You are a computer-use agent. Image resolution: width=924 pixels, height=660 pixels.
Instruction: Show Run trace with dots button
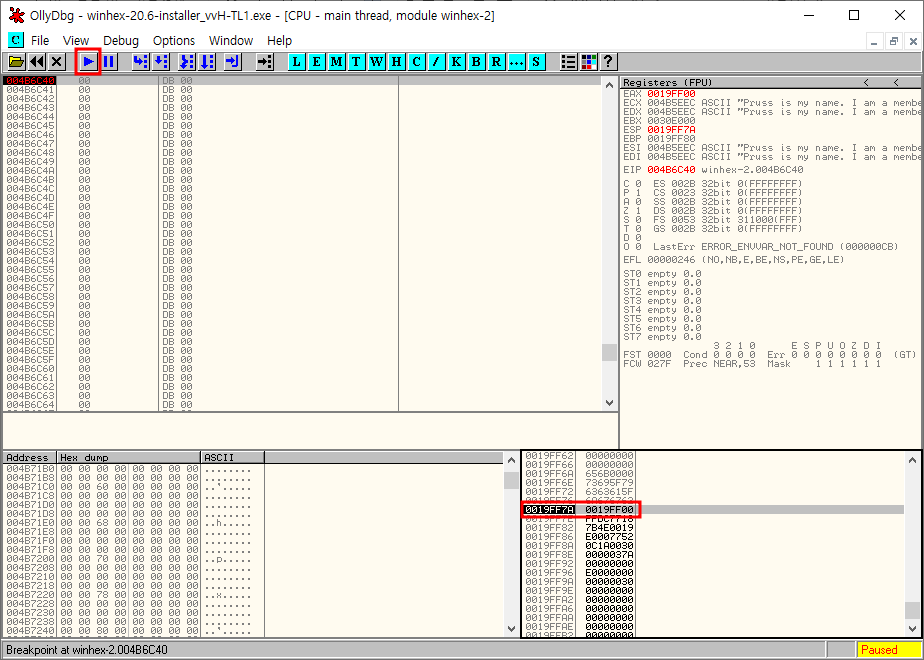(517, 61)
